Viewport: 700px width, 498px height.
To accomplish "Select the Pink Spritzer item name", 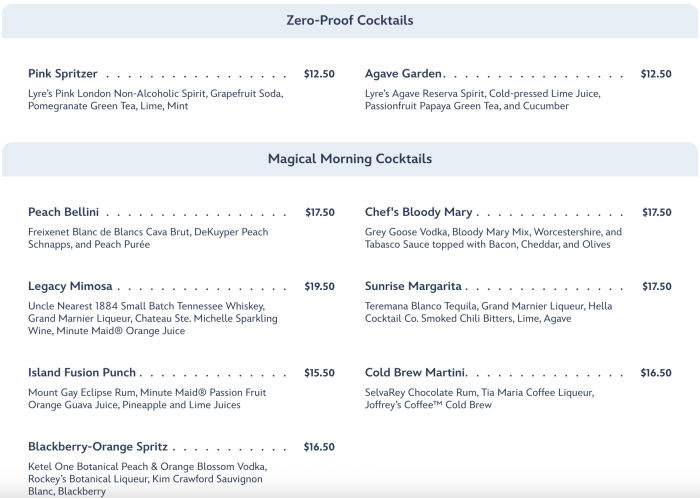I will click(x=63, y=74).
